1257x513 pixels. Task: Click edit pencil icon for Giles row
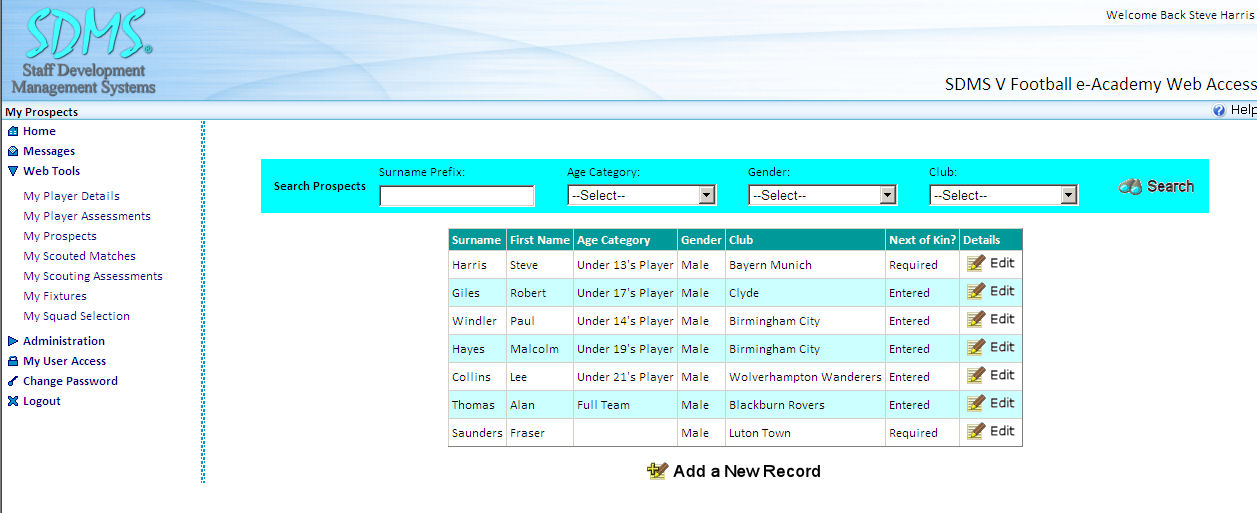(x=976, y=291)
